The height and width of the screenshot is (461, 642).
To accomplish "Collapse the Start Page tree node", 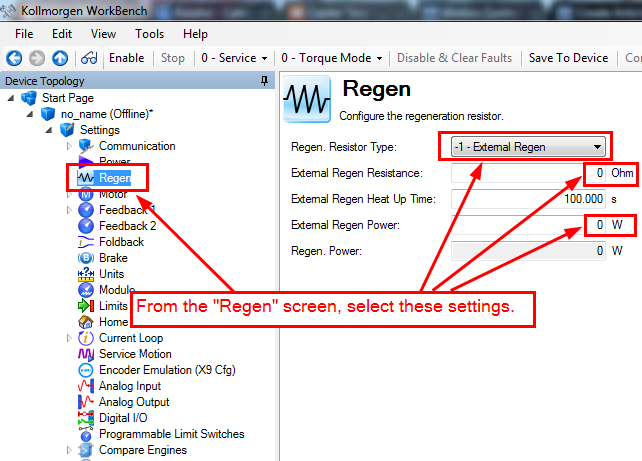I will click(x=11, y=98).
